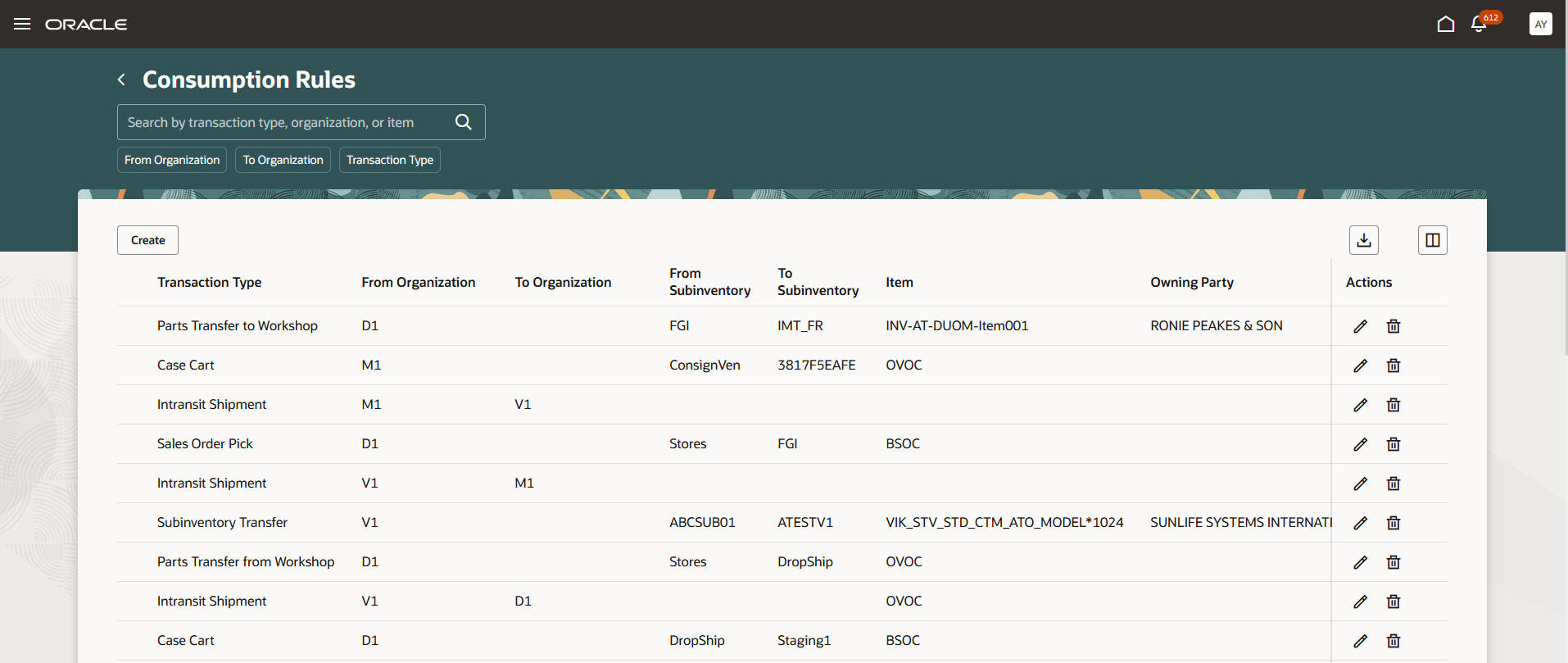
Task: Select the Subinventory Transfer cell
Action: [222, 522]
